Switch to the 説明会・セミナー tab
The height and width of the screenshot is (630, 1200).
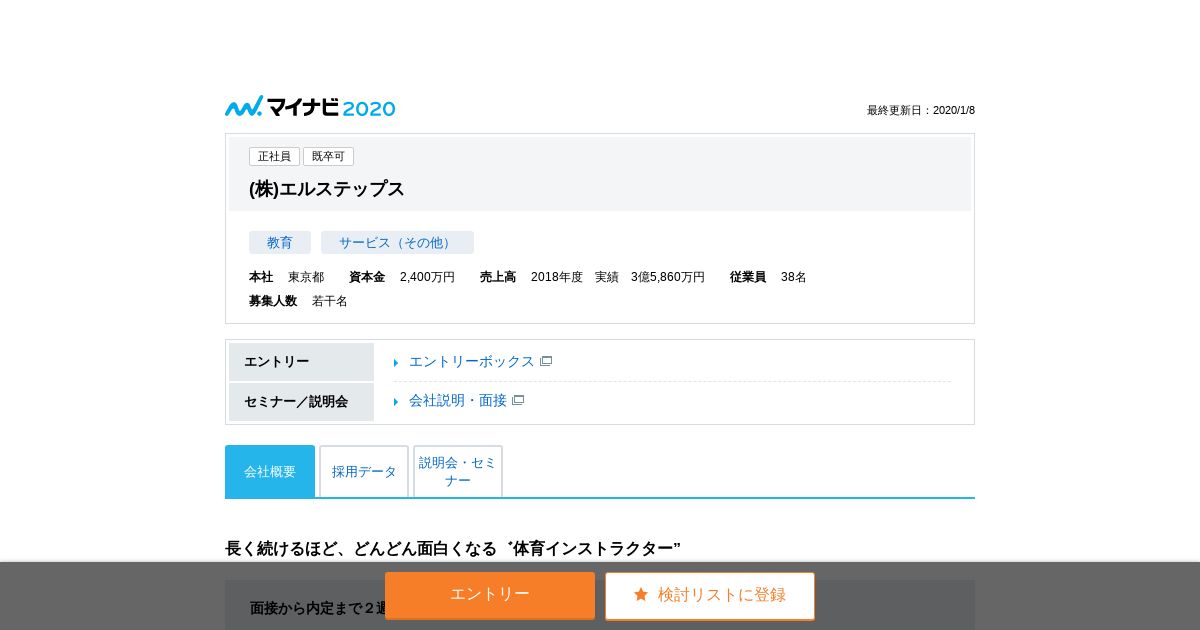(458, 471)
